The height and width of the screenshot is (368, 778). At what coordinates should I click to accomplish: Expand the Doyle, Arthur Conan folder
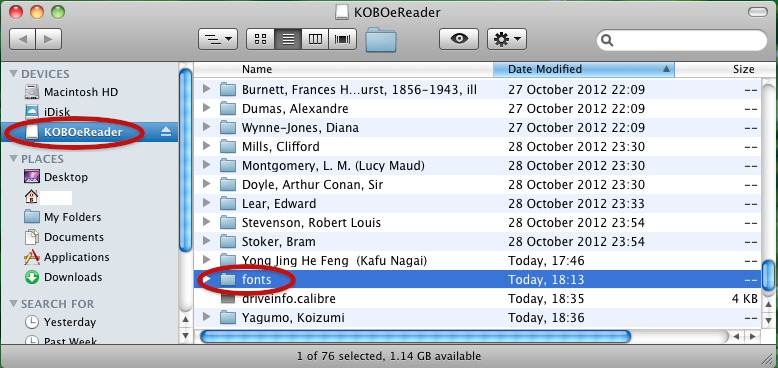pos(207,184)
